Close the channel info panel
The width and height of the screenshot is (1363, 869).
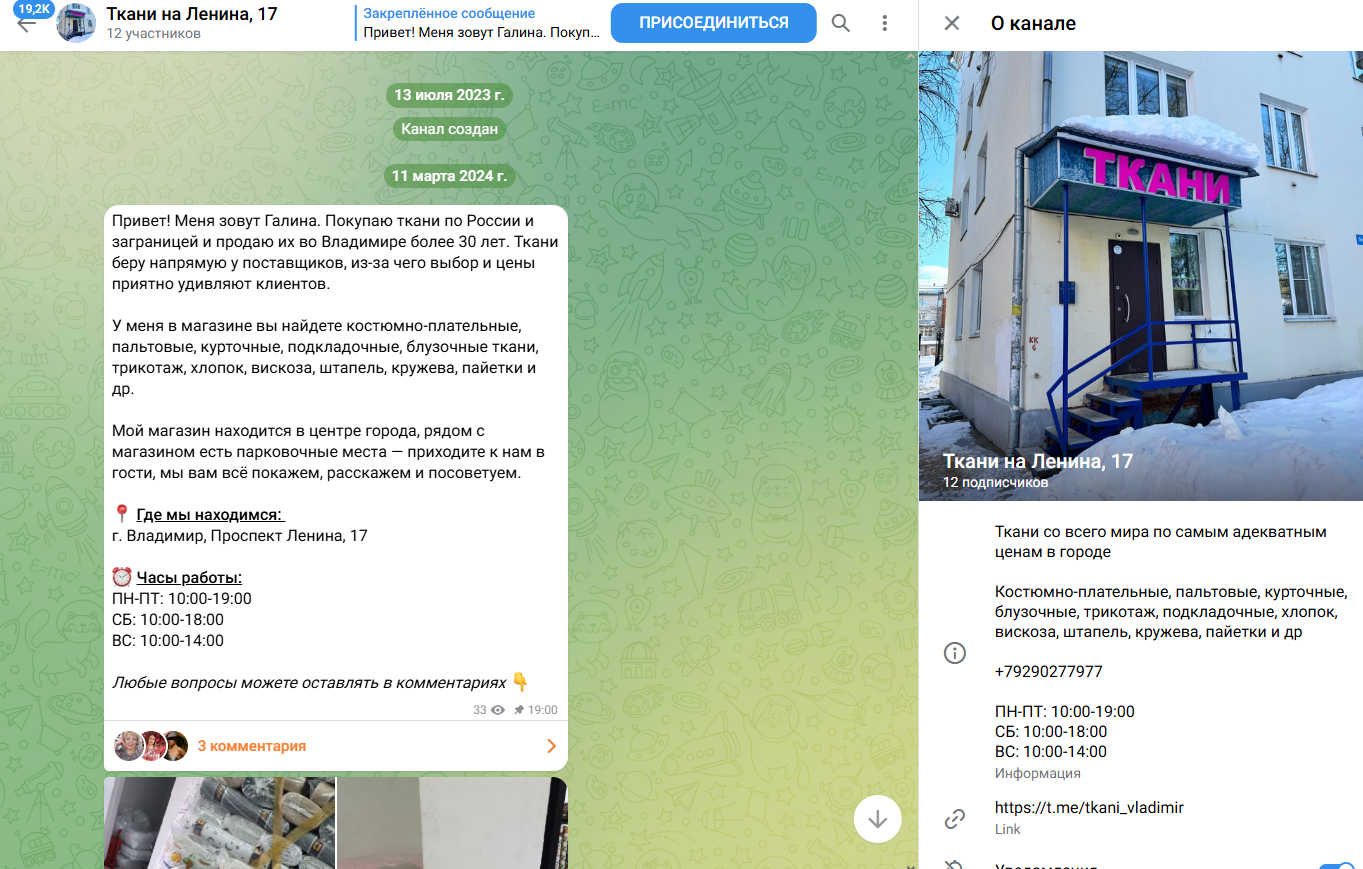(x=952, y=23)
